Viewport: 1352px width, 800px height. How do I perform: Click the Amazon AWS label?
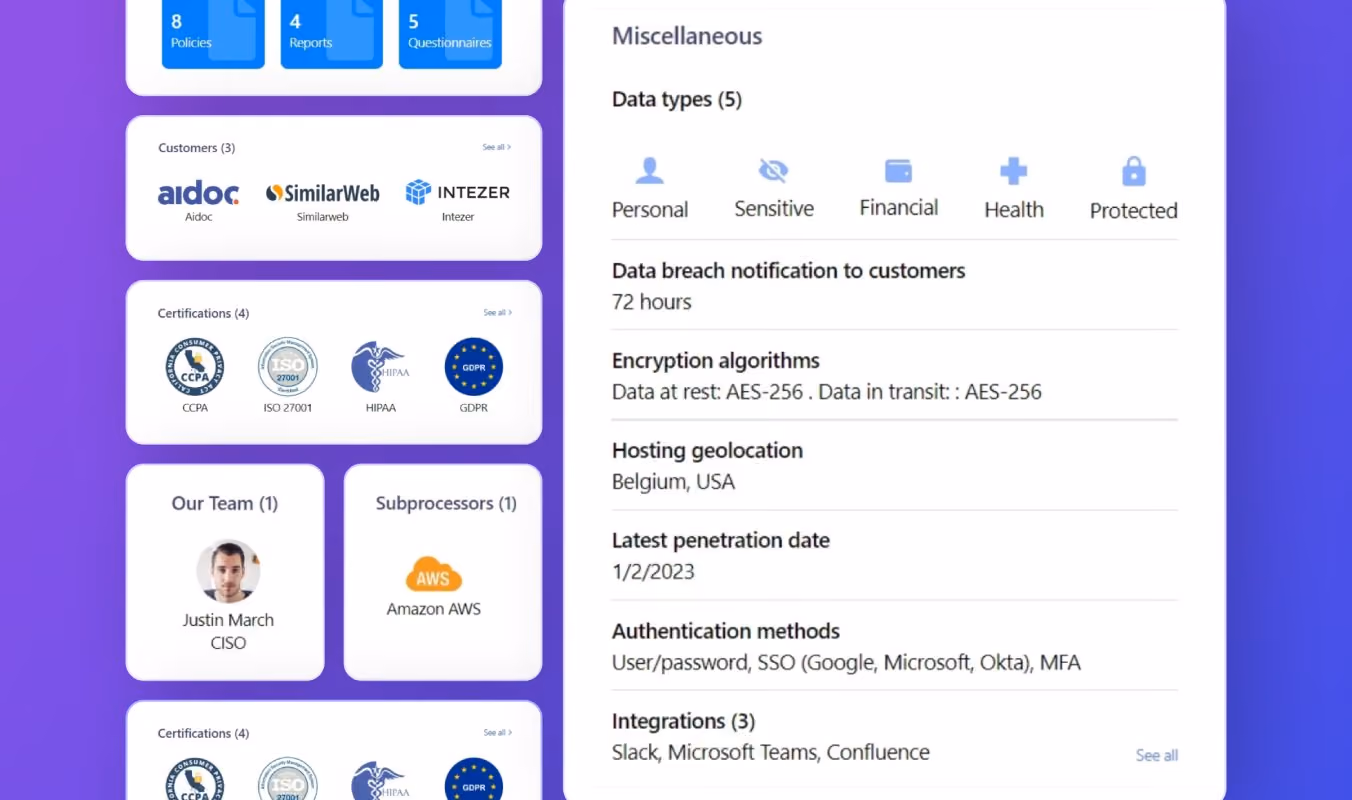pyautogui.click(x=434, y=608)
